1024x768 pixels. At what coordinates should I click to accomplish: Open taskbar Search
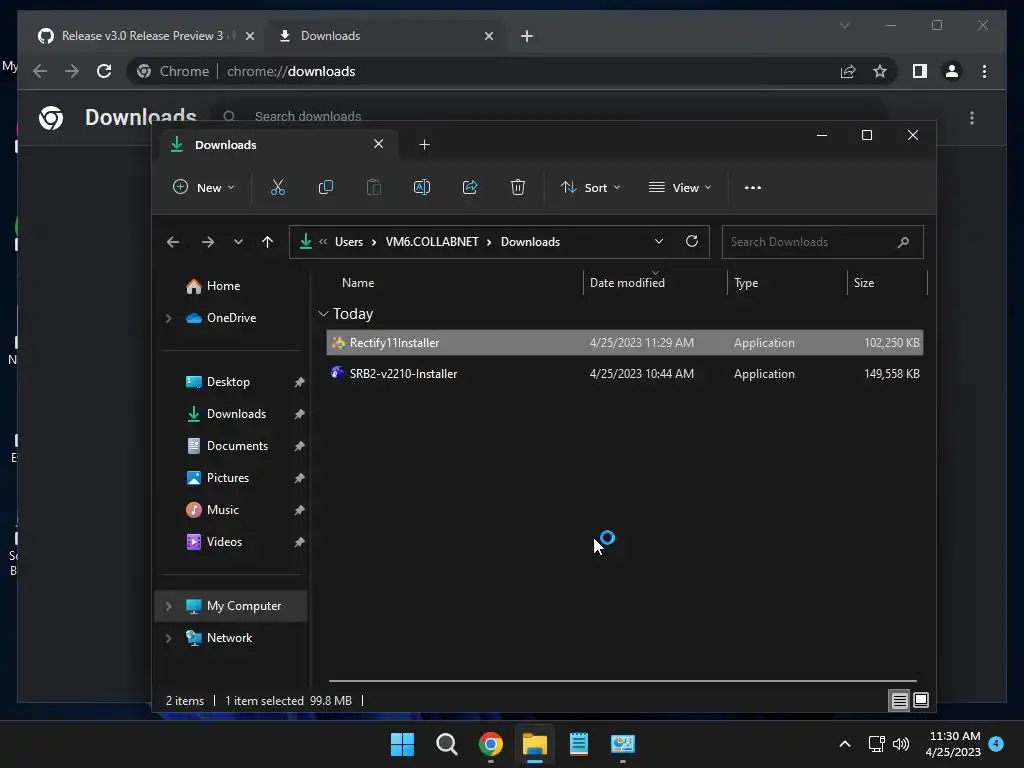(447, 744)
